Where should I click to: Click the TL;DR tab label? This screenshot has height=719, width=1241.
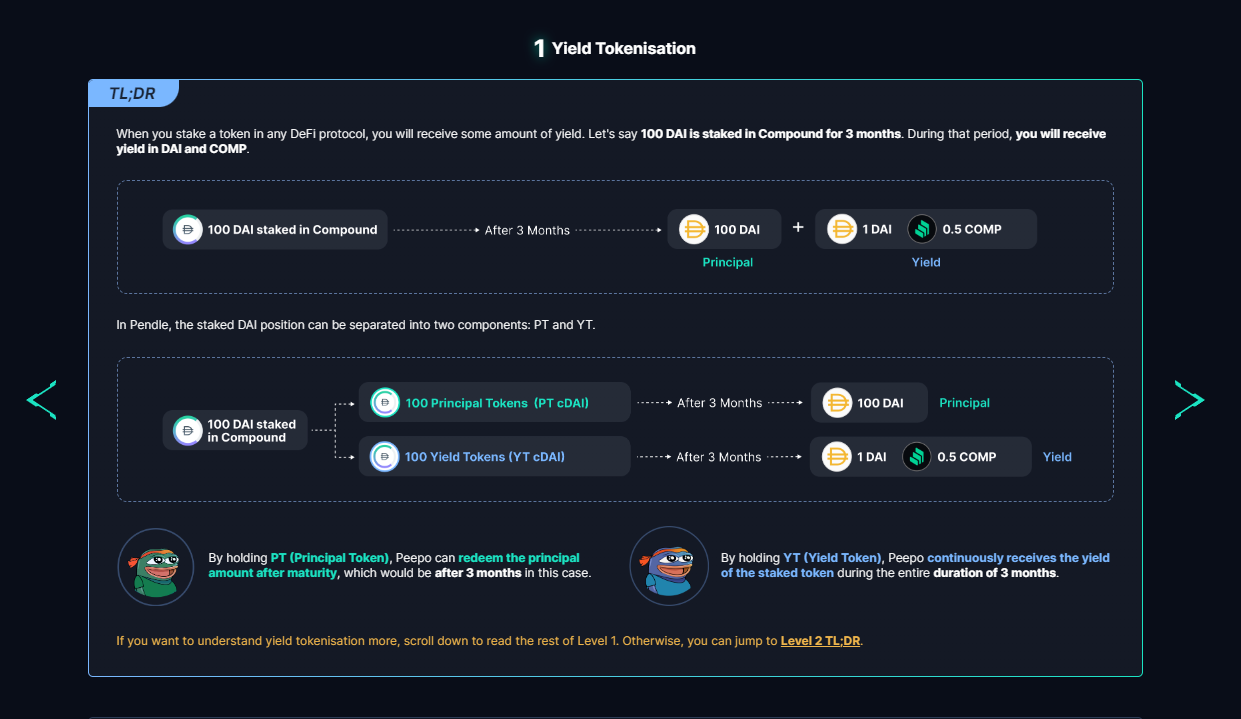(133, 94)
